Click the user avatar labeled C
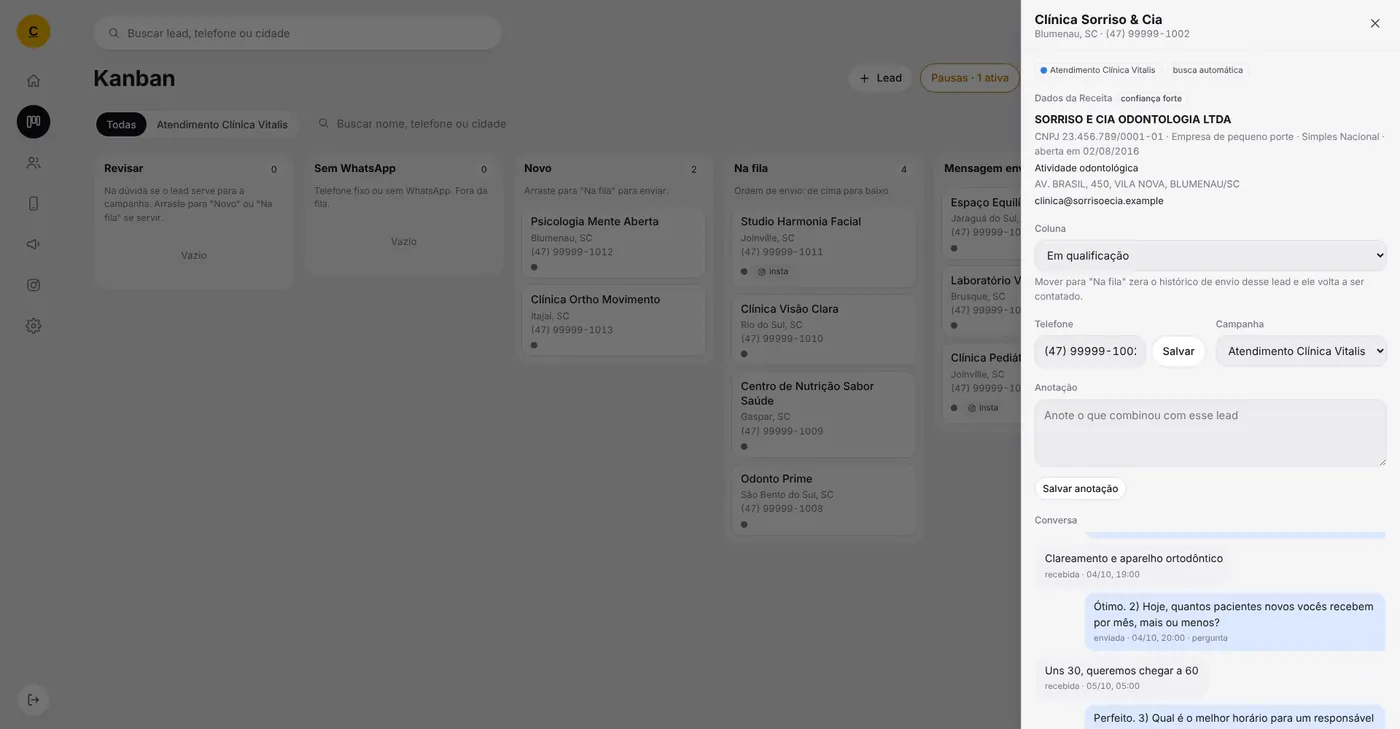 click(x=33, y=31)
